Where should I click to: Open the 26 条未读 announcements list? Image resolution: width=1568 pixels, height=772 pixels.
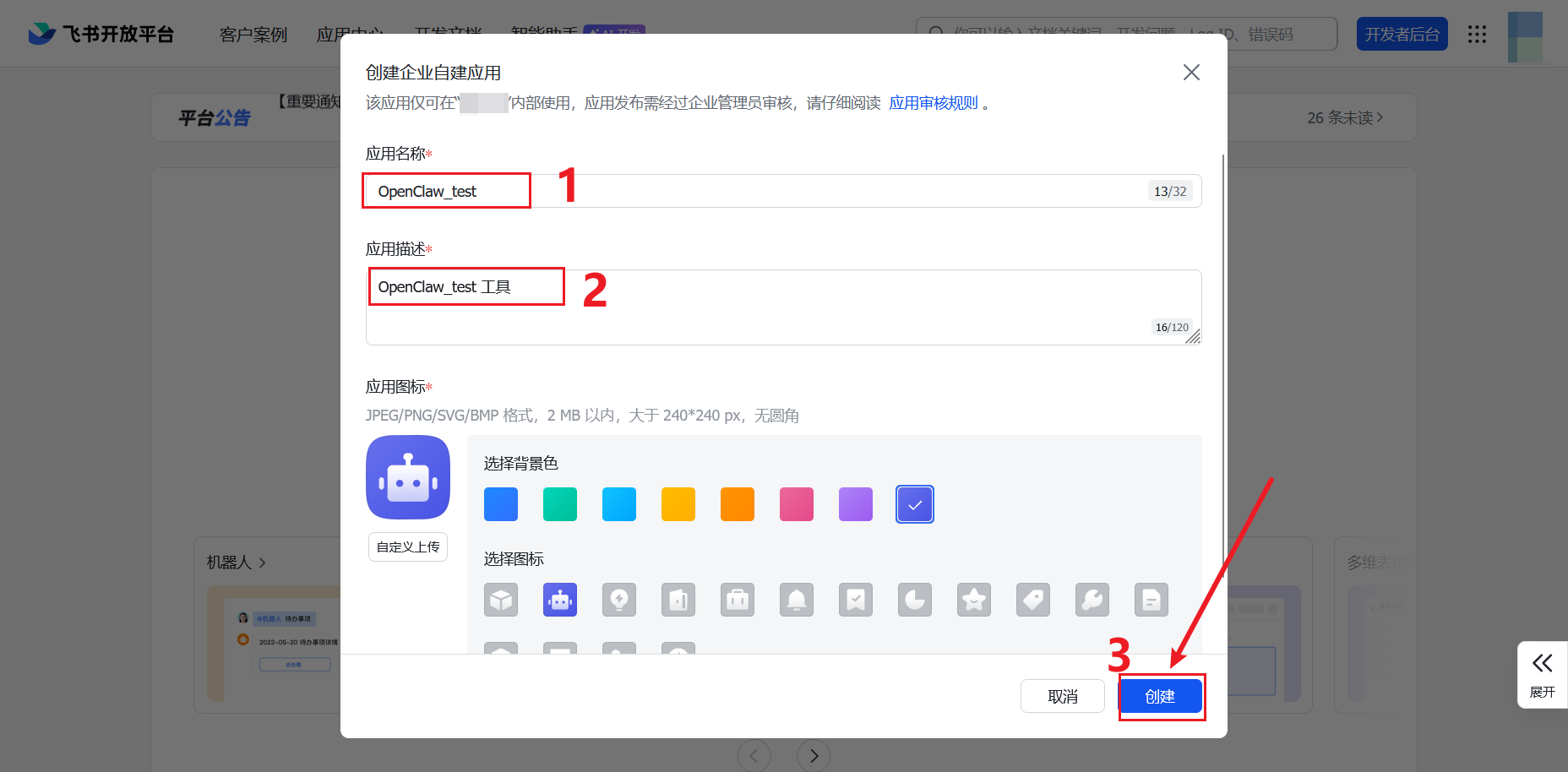coord(1343,117)
